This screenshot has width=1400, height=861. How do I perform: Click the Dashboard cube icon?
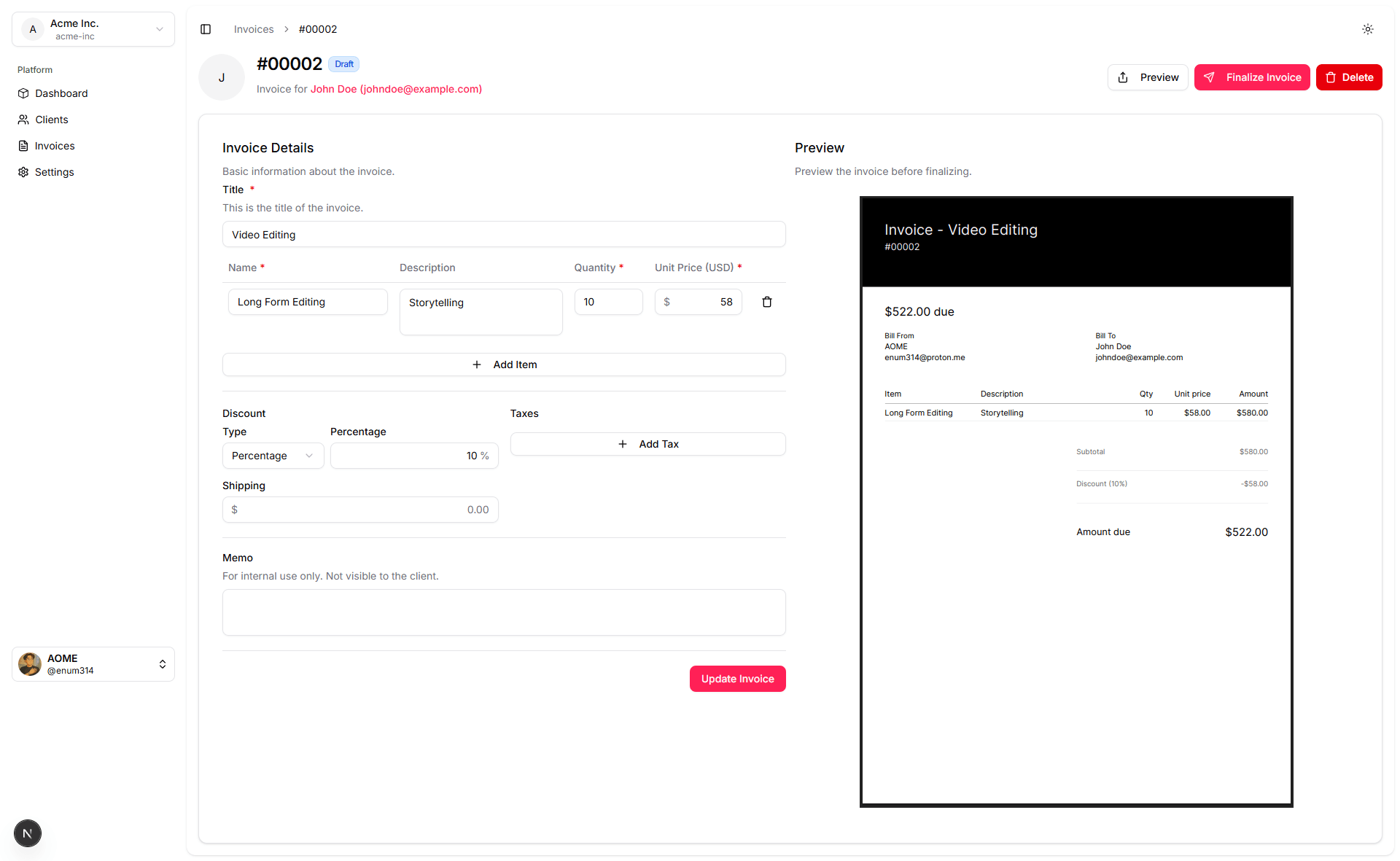23,93
